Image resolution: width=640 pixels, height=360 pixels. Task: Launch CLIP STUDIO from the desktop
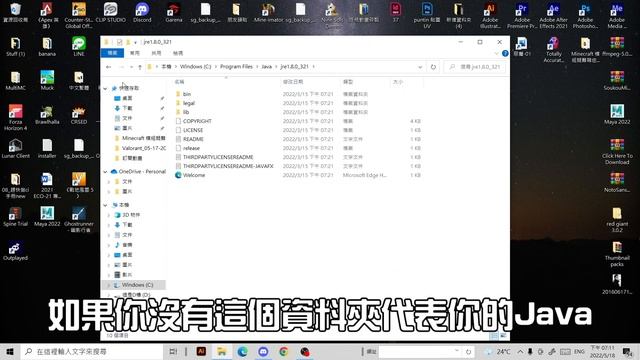(x=110, y=12)
